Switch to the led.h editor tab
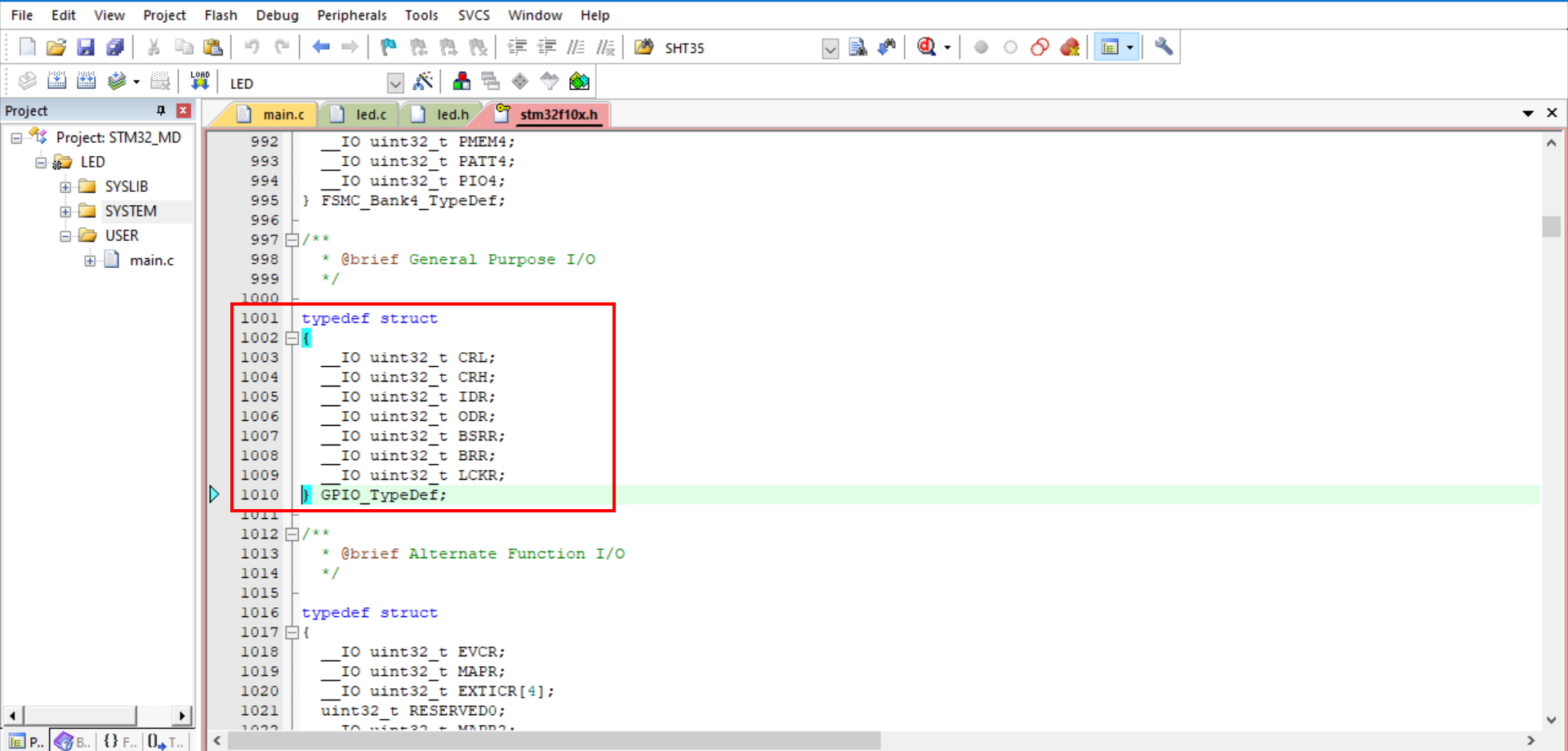This screenshot has height=751, width=1568. pos(442,114)
